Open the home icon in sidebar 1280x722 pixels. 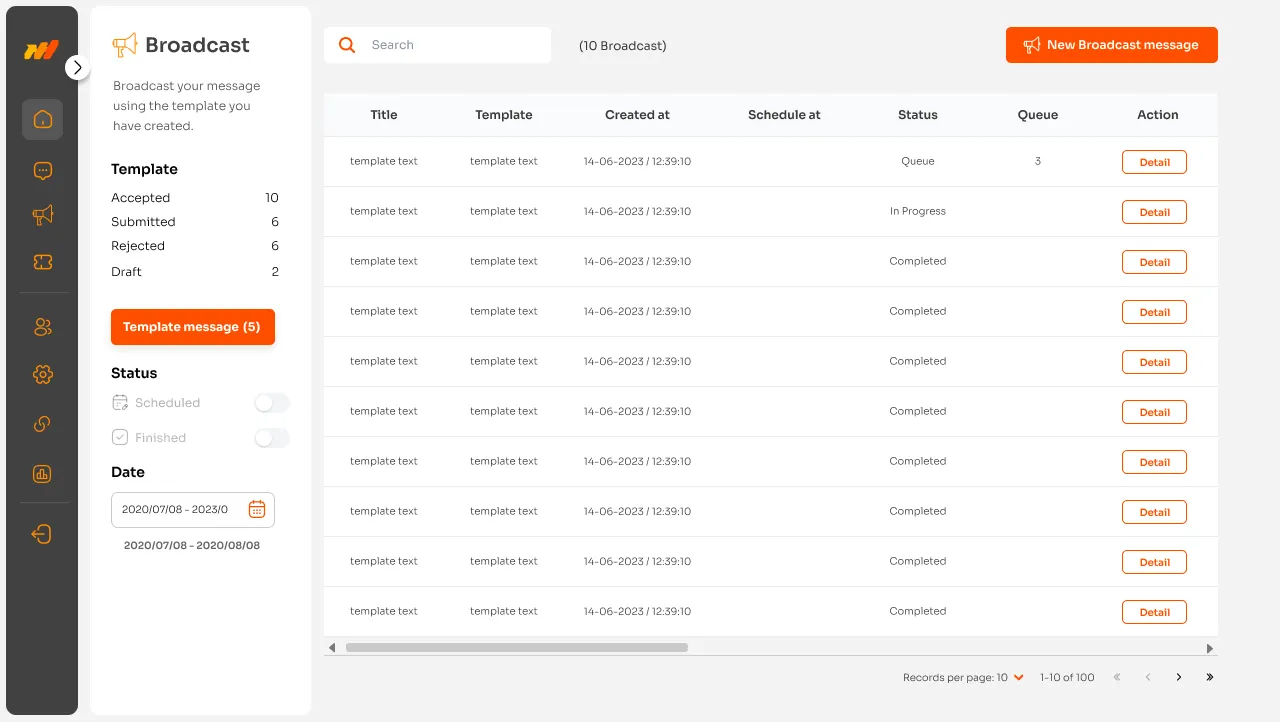[x=42, y=120]
